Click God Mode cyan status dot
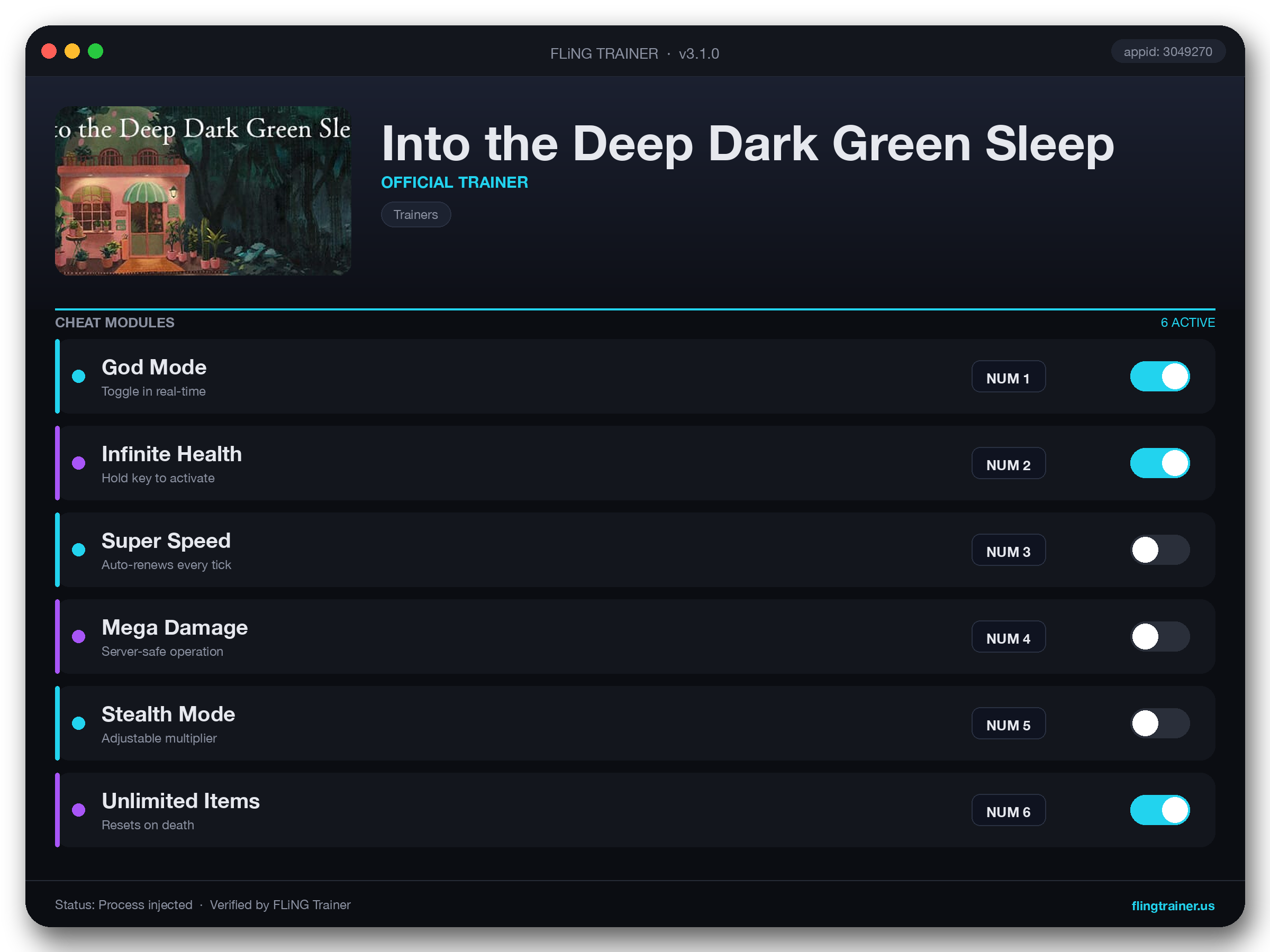This screenshot has width=1270, height=952. click(x=79, y=377)
